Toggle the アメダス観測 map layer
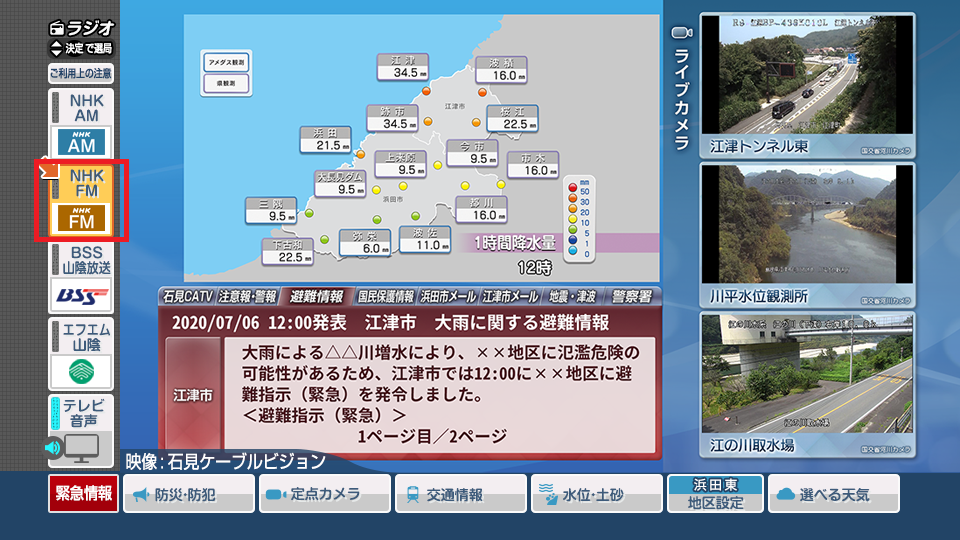Viewport: 960px width, 540px height. pyautogui.click(x=225, y=62)
